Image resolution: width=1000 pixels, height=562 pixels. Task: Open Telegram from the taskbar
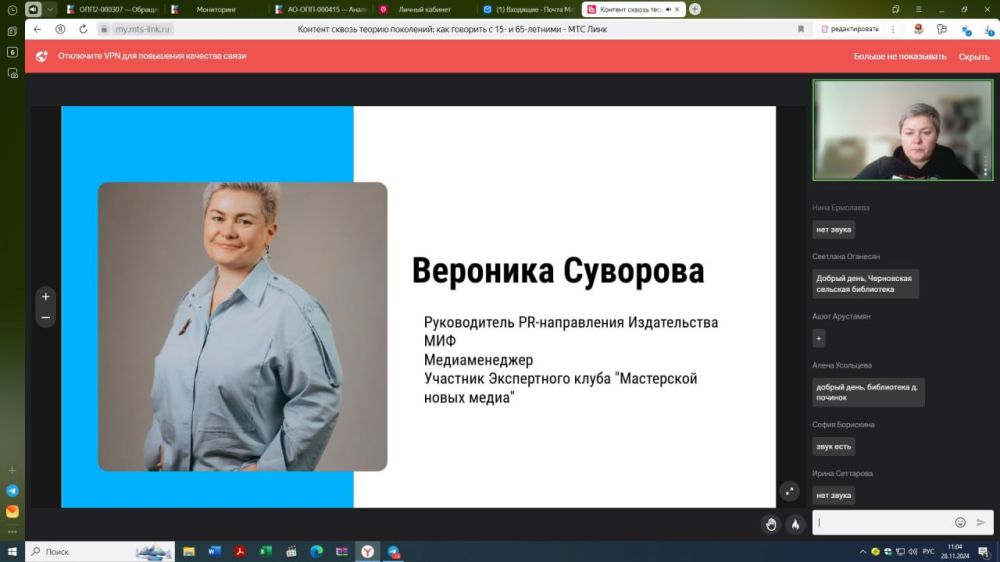(x=393, y=552)
